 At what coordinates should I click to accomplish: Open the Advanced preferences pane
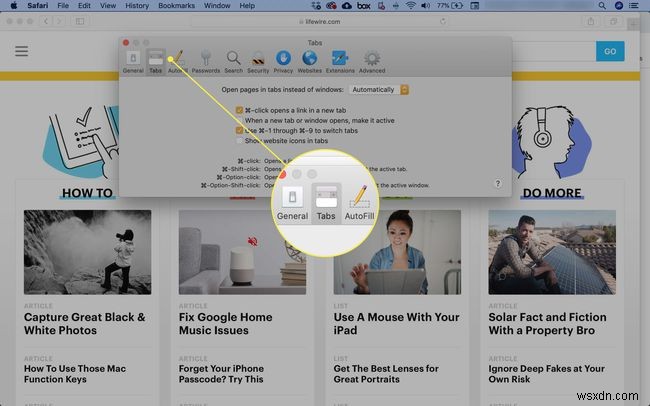[x=372, y=62]
